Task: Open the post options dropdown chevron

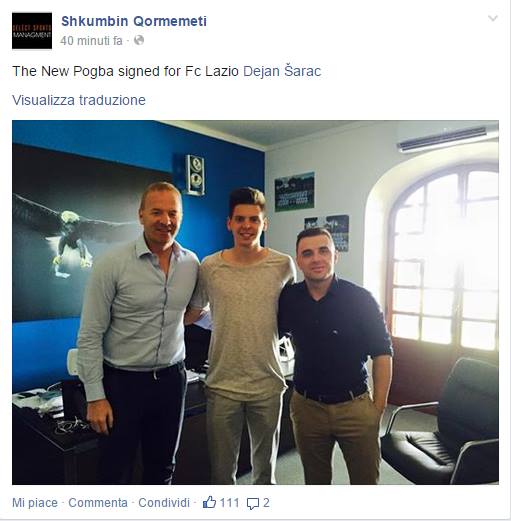Action: [x=493, y=18]
